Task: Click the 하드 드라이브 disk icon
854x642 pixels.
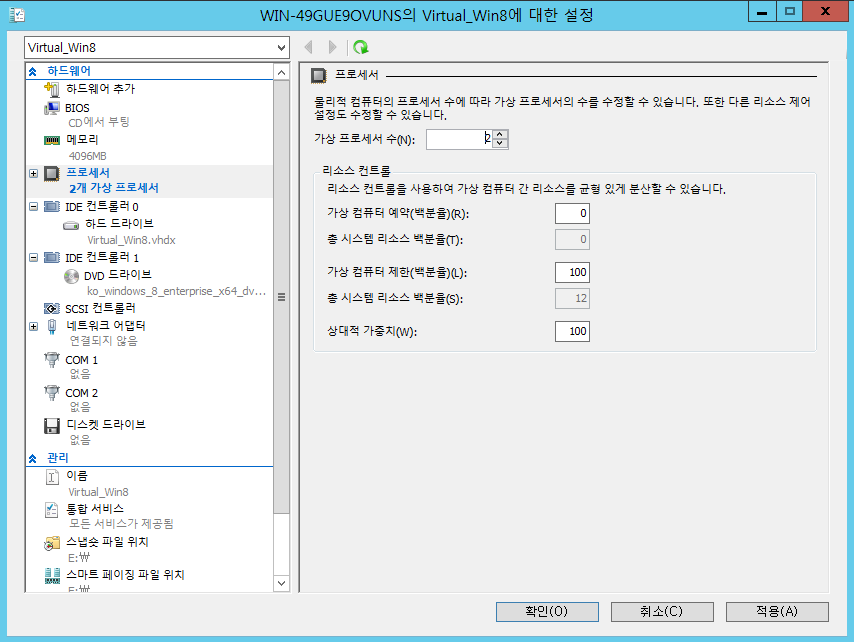Action: (71, 225)
